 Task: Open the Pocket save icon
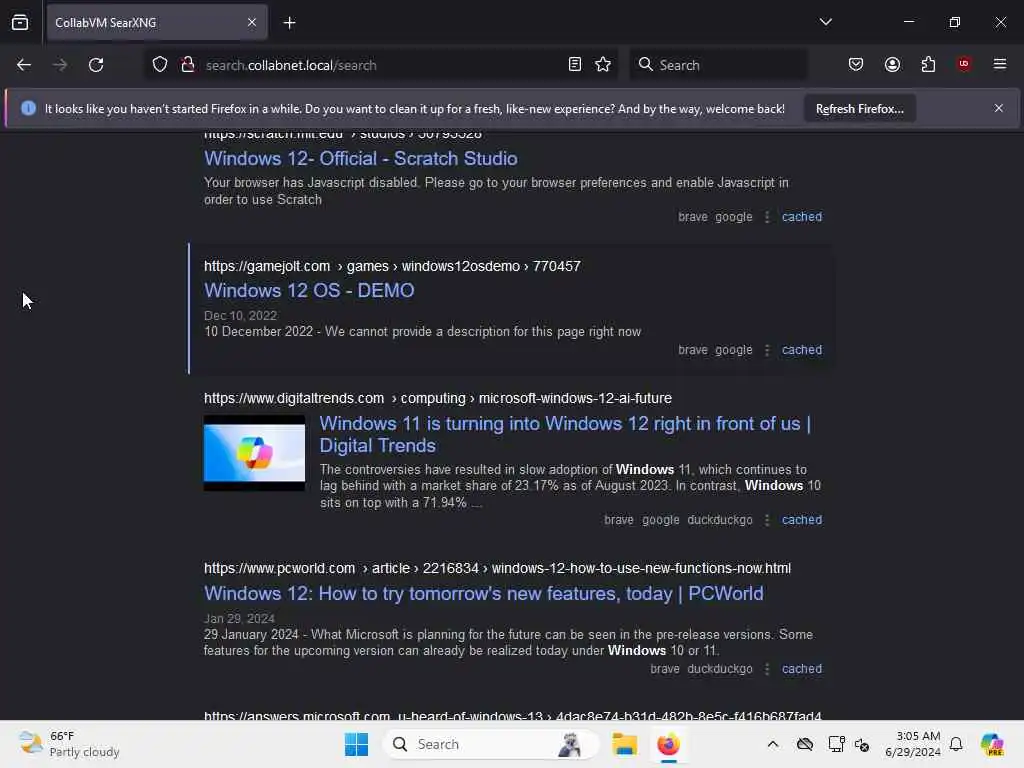tap(856, 65)
